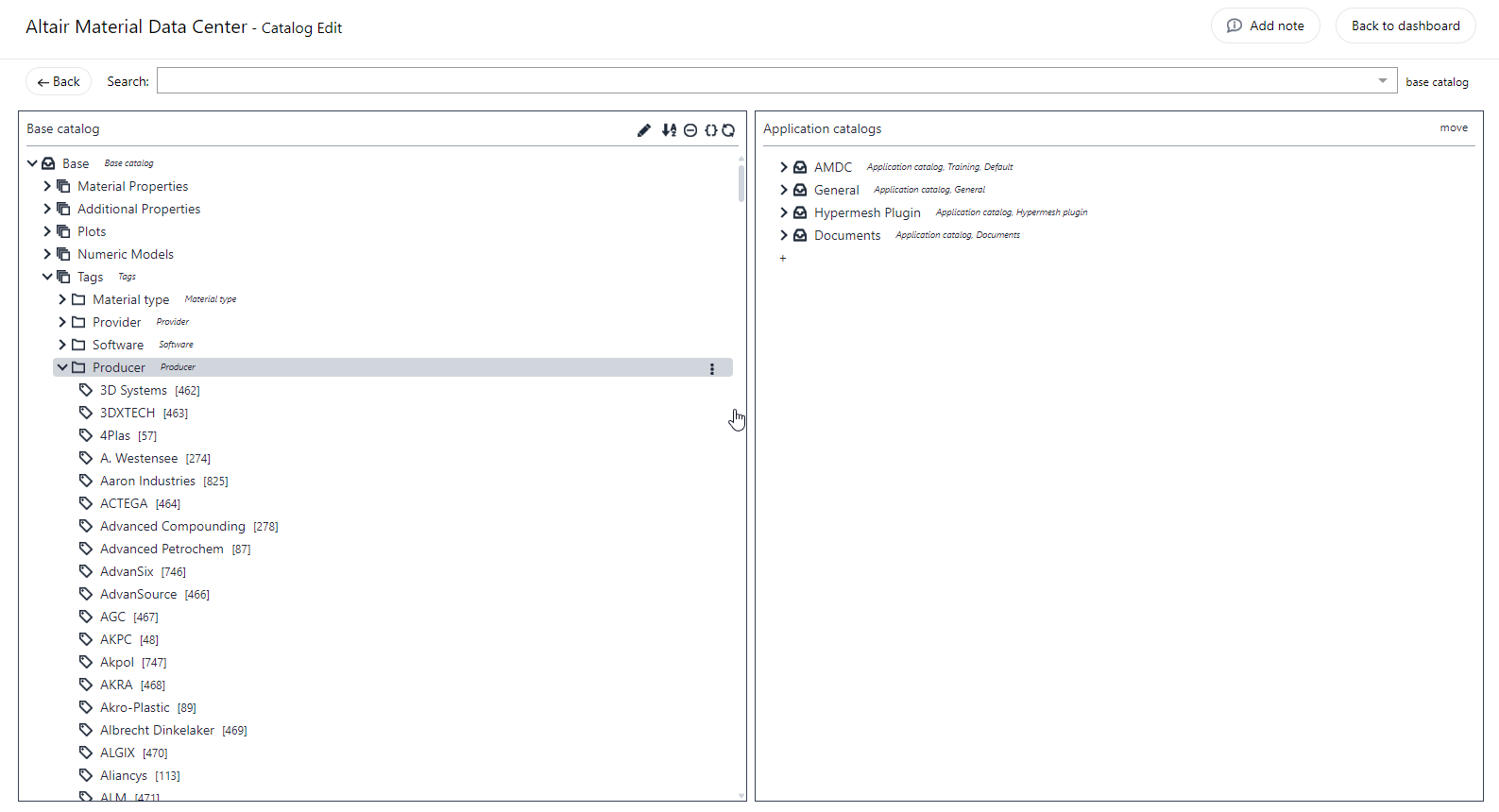This screenshot has width=1499, height=812.
Task: Open the three-dot menu on the Producer row
Action: click(712, 368)
